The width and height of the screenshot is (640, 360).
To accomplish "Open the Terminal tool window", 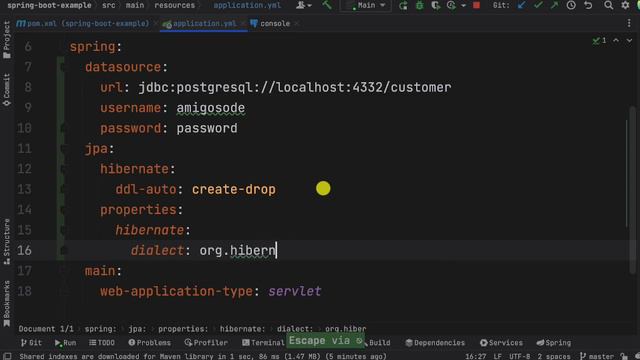I will (263, 343).
